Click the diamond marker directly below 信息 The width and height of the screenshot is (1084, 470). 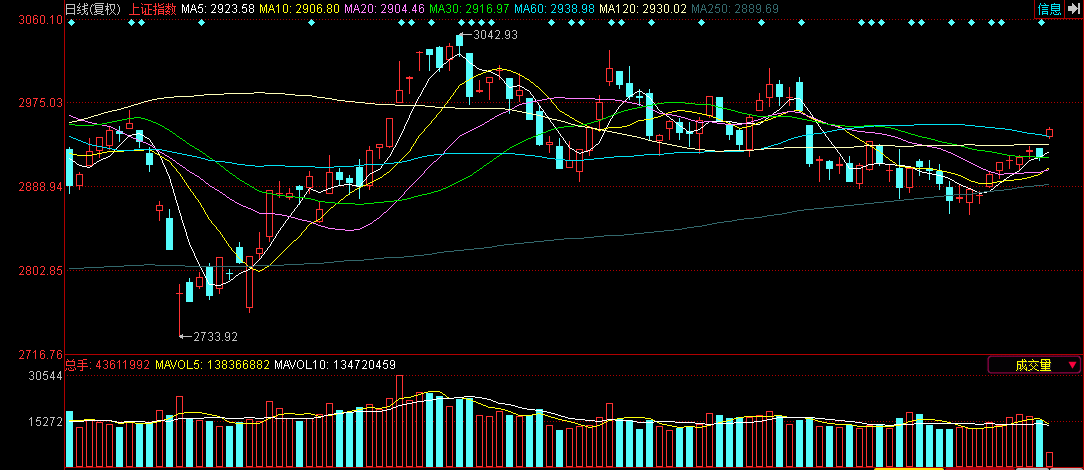[x=1042, y=22]
